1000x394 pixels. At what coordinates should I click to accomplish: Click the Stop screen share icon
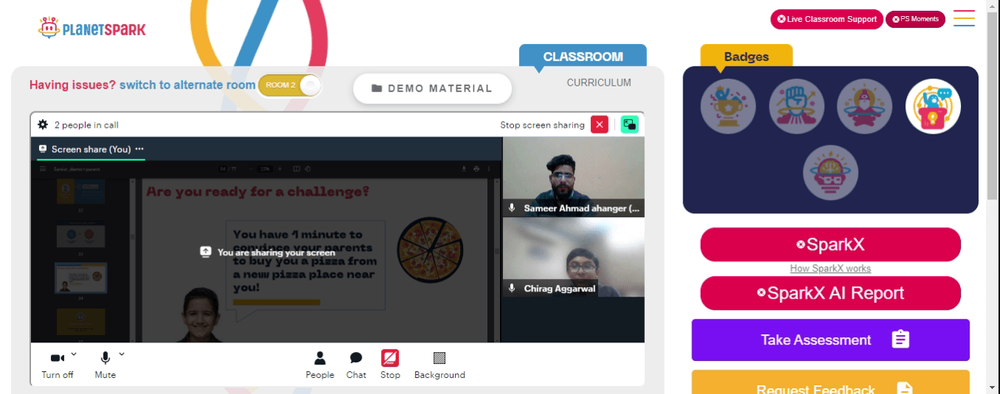(390, 358)
